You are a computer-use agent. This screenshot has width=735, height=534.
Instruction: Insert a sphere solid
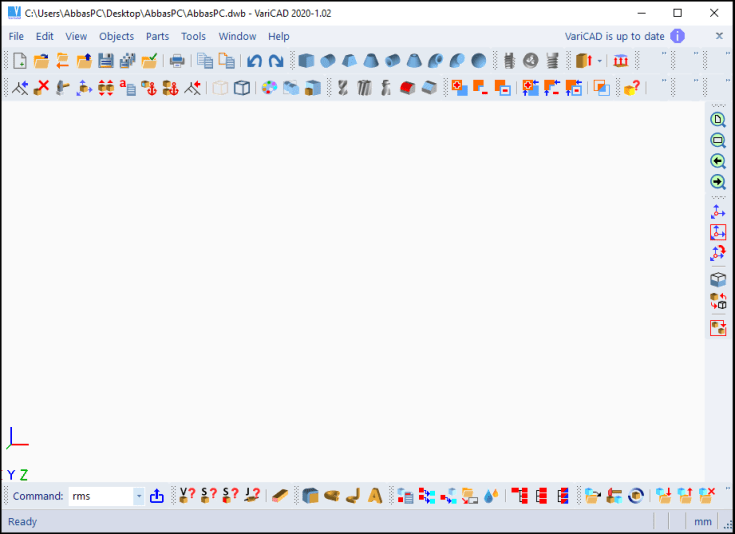[x=479, y=61]
